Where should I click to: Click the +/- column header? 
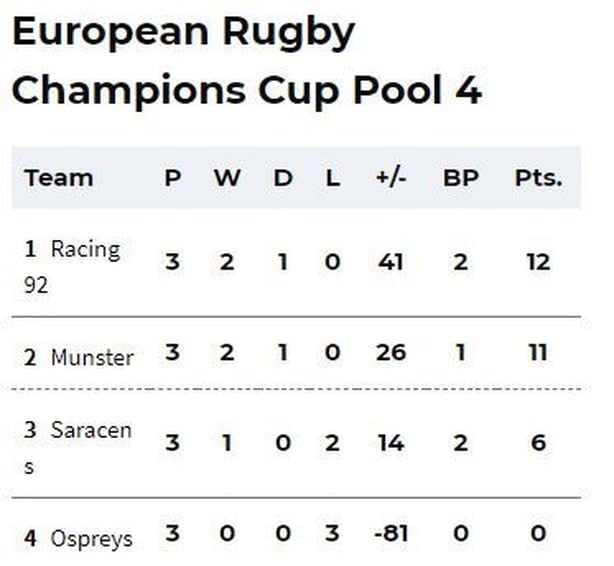(391, 178)
